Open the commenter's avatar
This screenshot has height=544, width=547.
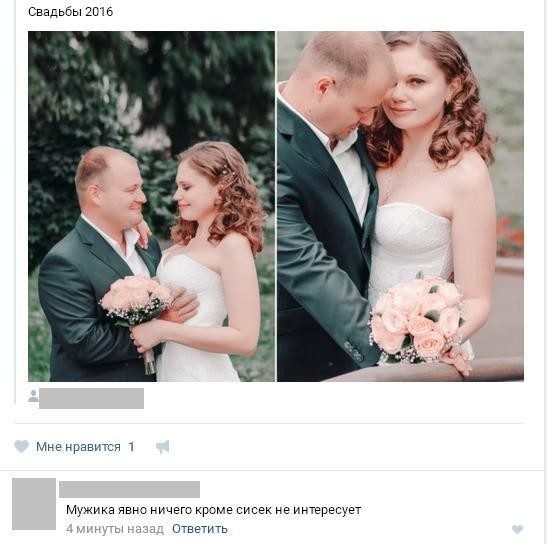tap(34, 504)
